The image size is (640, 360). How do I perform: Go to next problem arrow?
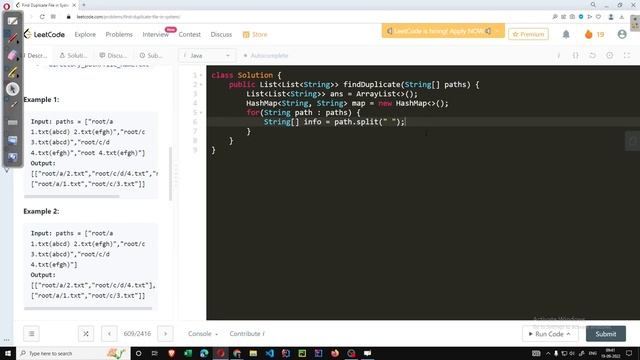(165, 334)
